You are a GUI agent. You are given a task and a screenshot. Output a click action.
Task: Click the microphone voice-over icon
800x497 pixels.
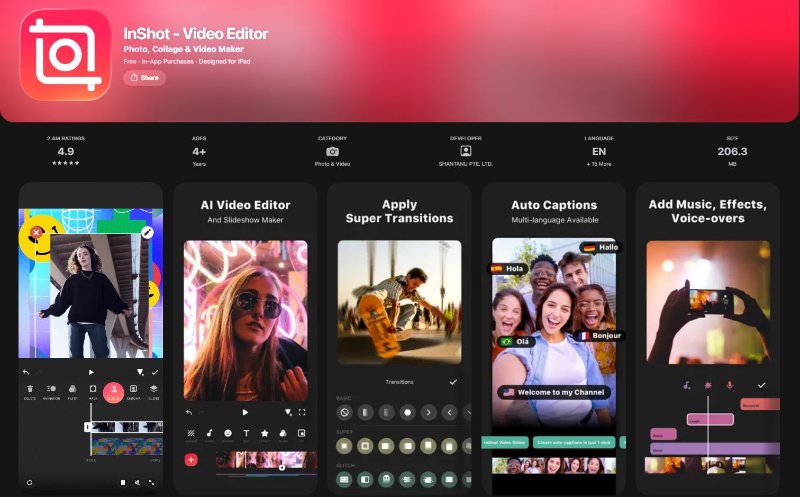click(x=730, y=385)
